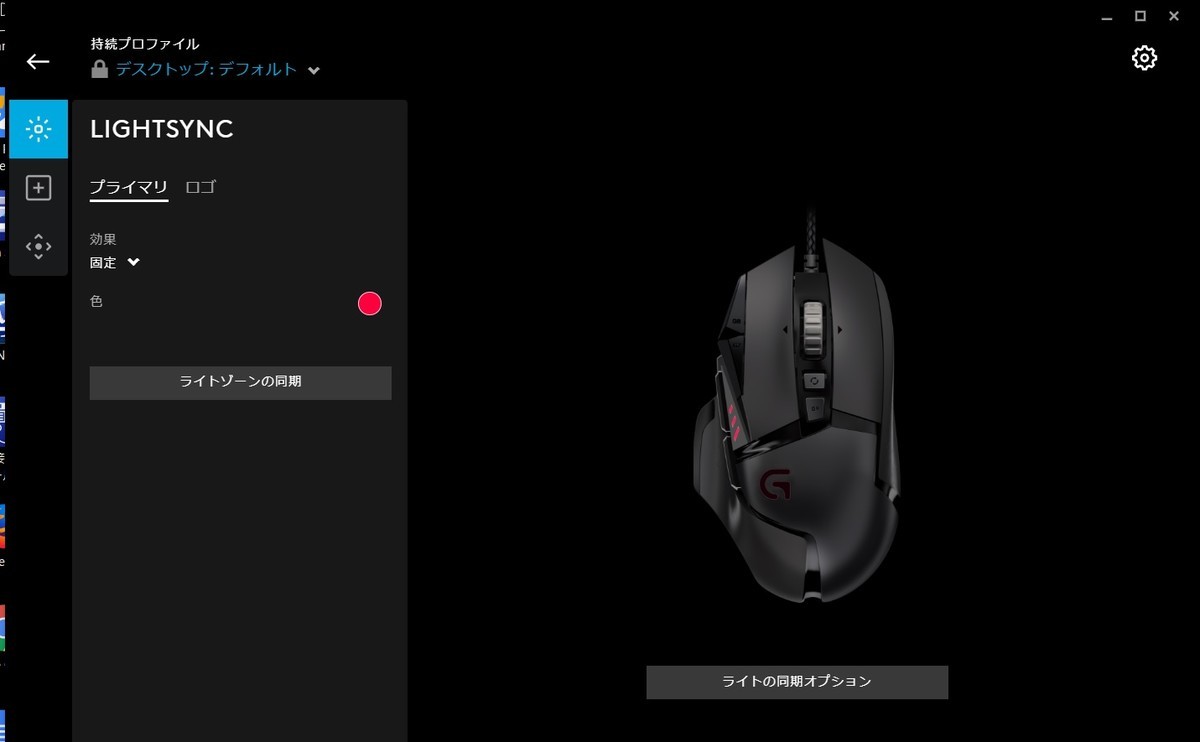Open the settings gear icon

click(x=1144, y=58)
